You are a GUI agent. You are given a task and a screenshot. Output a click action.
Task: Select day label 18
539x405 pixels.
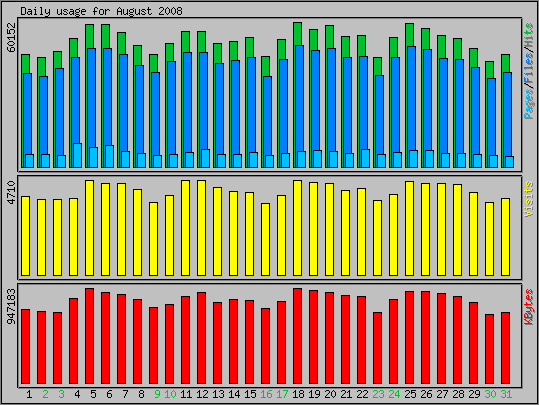click(x=298, y=394)
